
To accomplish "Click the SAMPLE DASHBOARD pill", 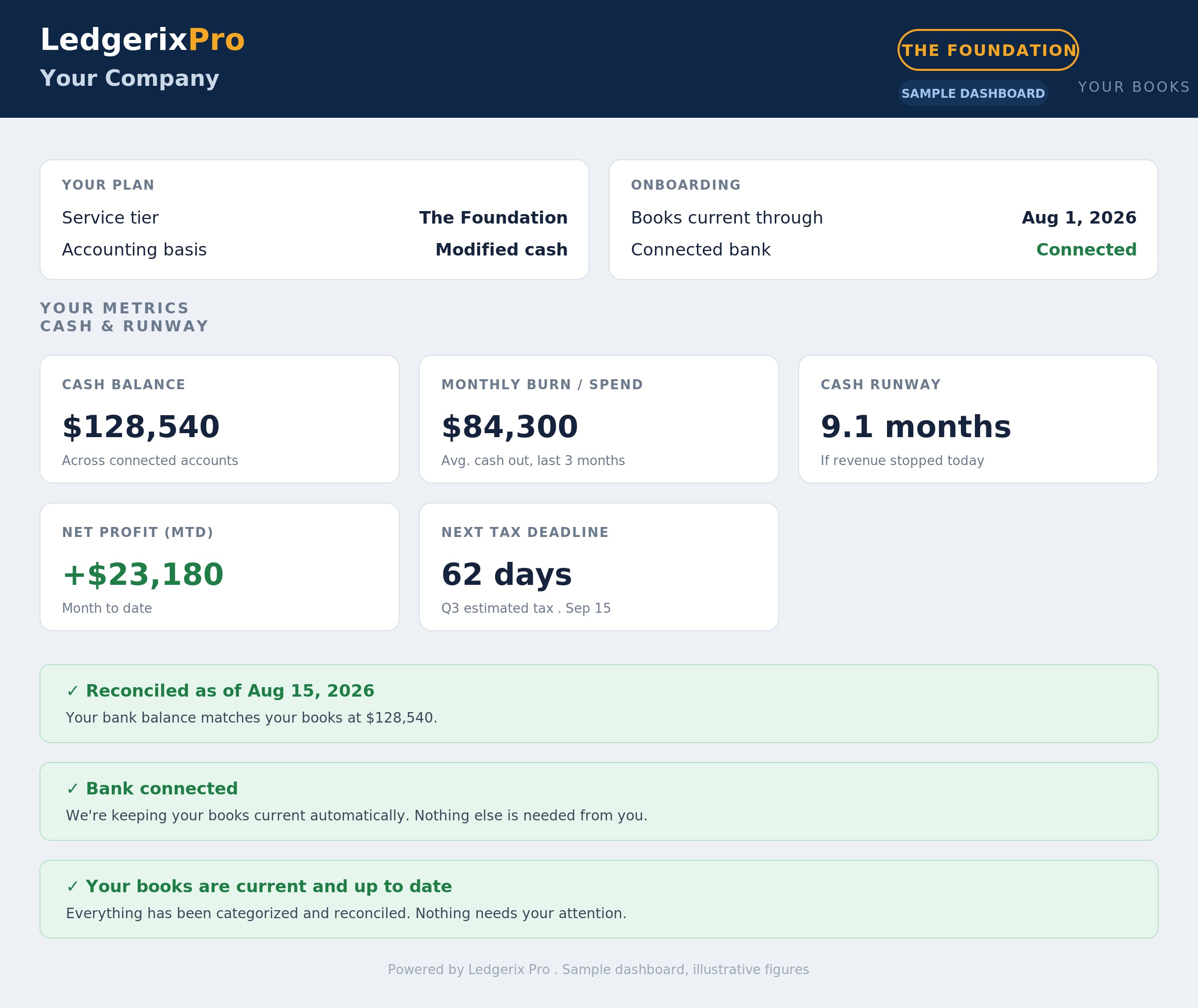I will coord(973,93).
